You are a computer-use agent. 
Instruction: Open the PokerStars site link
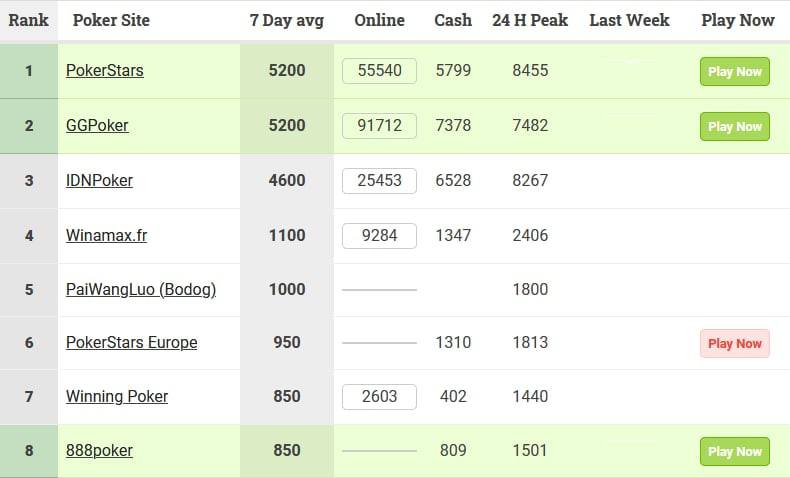105,71
